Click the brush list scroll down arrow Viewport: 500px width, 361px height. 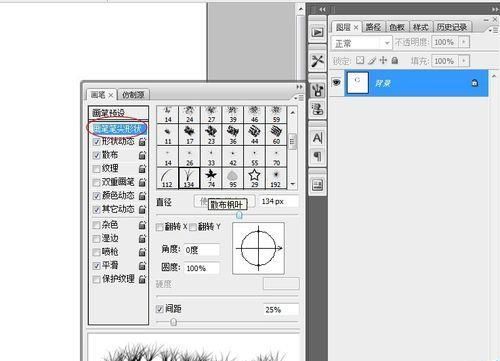292,184
